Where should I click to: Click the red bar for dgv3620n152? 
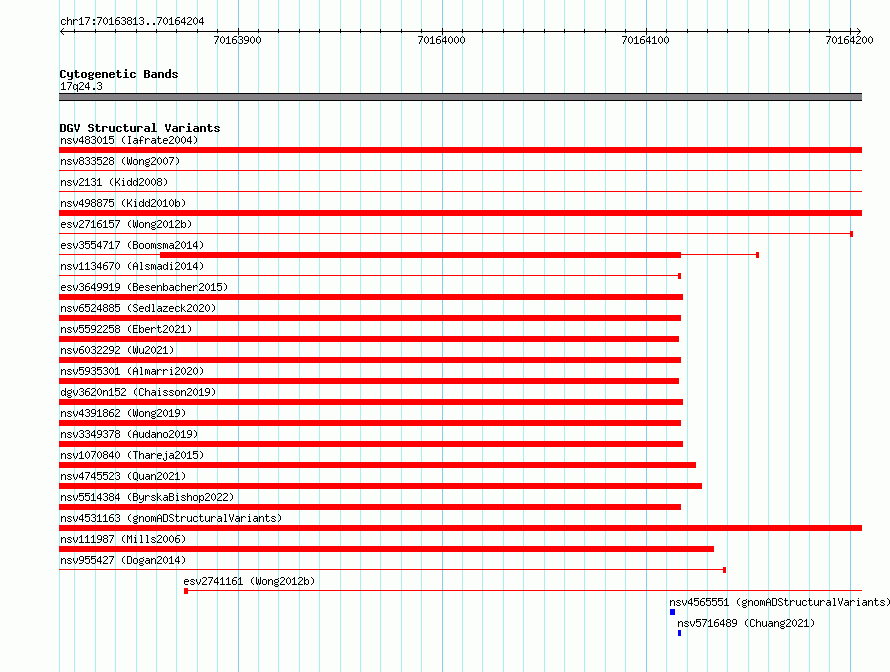[x=371, y=402]
